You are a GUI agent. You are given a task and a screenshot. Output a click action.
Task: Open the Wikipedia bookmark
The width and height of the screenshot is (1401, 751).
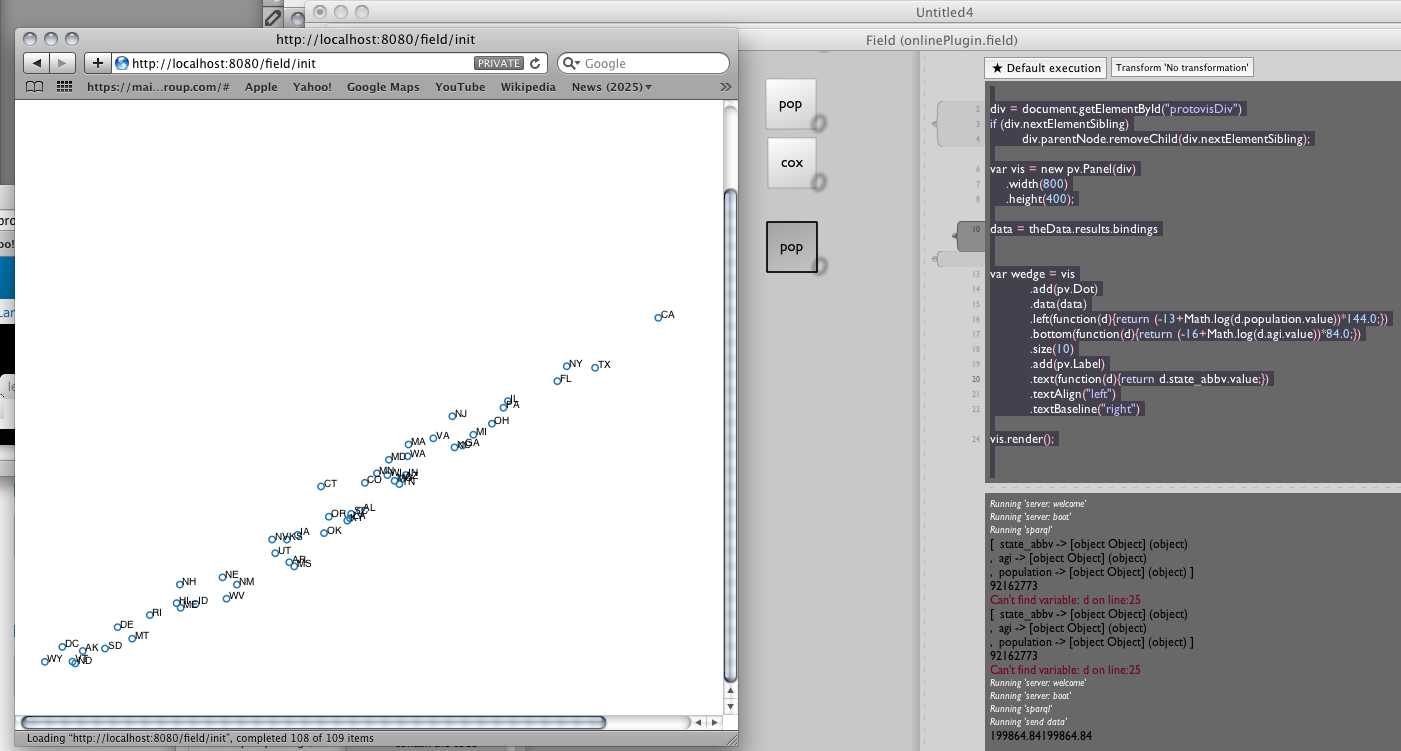[x=528, y=87]
